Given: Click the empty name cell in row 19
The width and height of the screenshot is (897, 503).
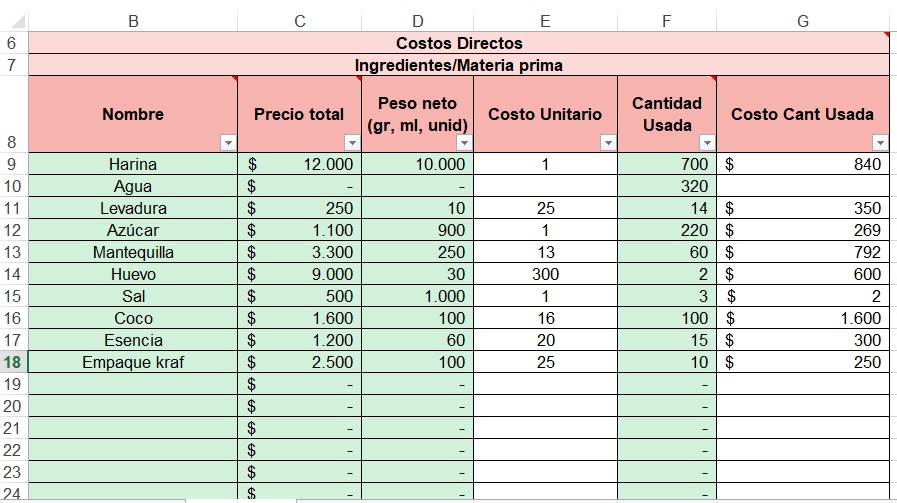Looking at the screenshot, I should (133, 384).
